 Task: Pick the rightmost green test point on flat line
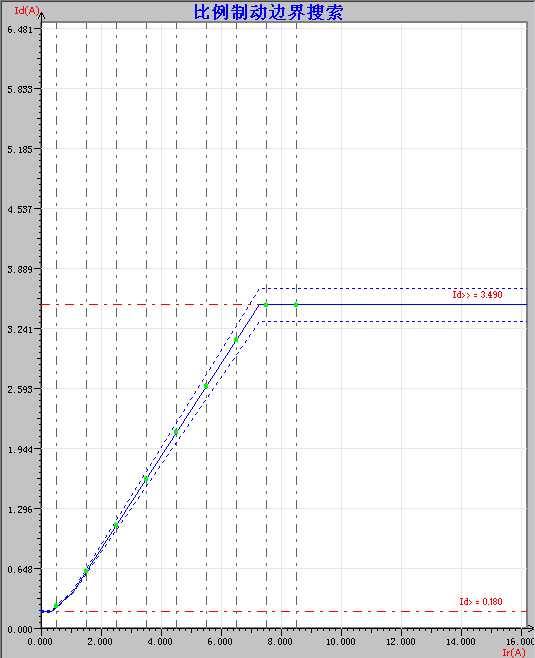click(x=296, y=305)
